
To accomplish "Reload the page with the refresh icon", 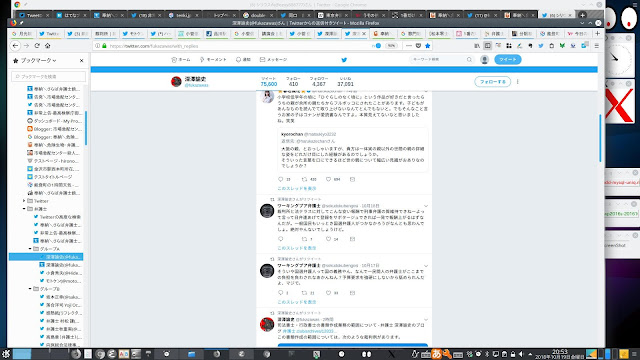I will click(x=37, y=46).
